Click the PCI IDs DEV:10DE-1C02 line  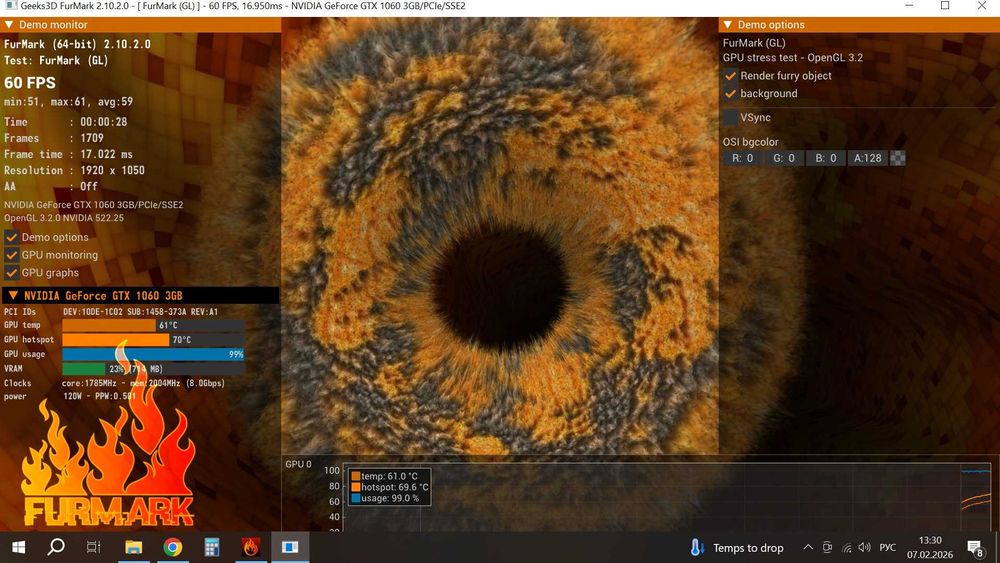click(111, 312)
